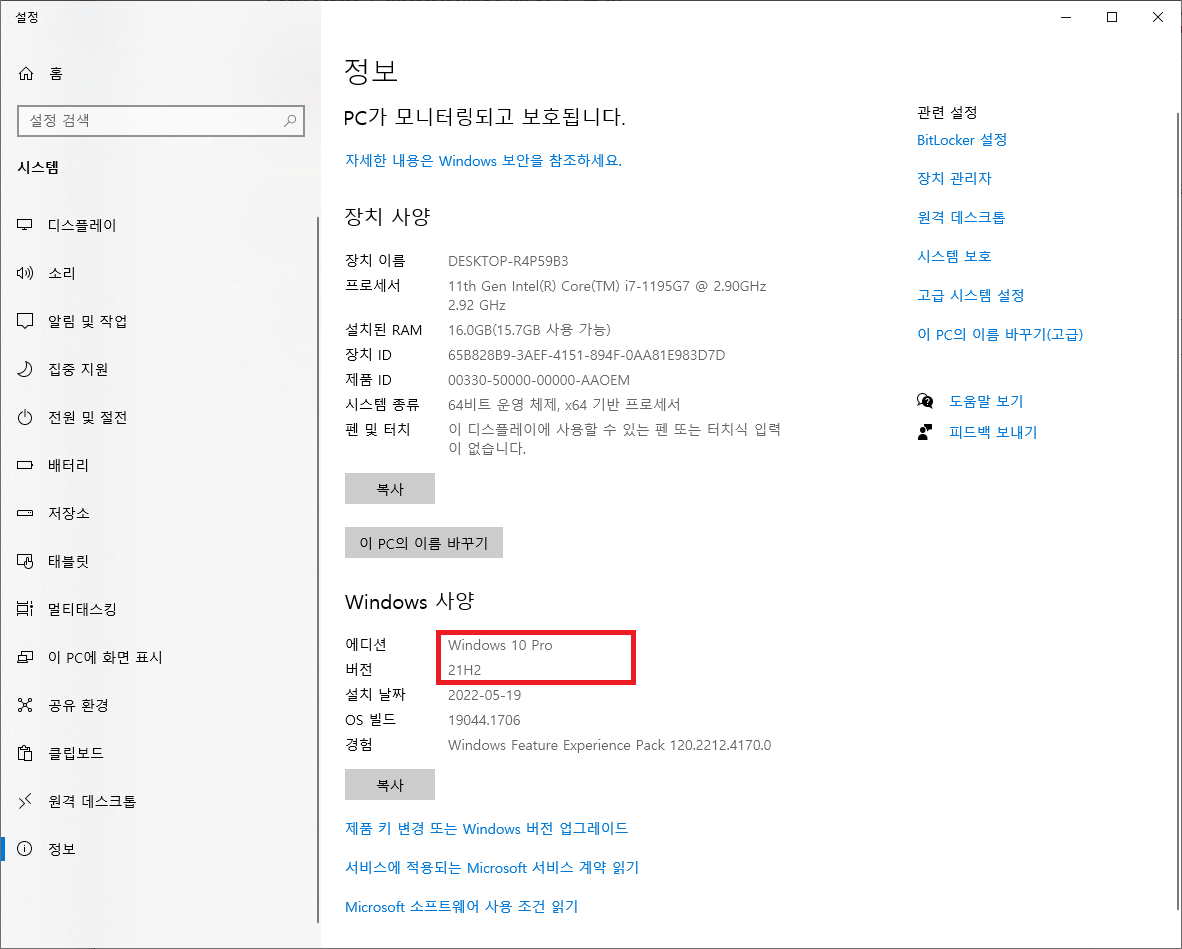
Task: Open the Storage settings page
Action: (x=68, y=513)
